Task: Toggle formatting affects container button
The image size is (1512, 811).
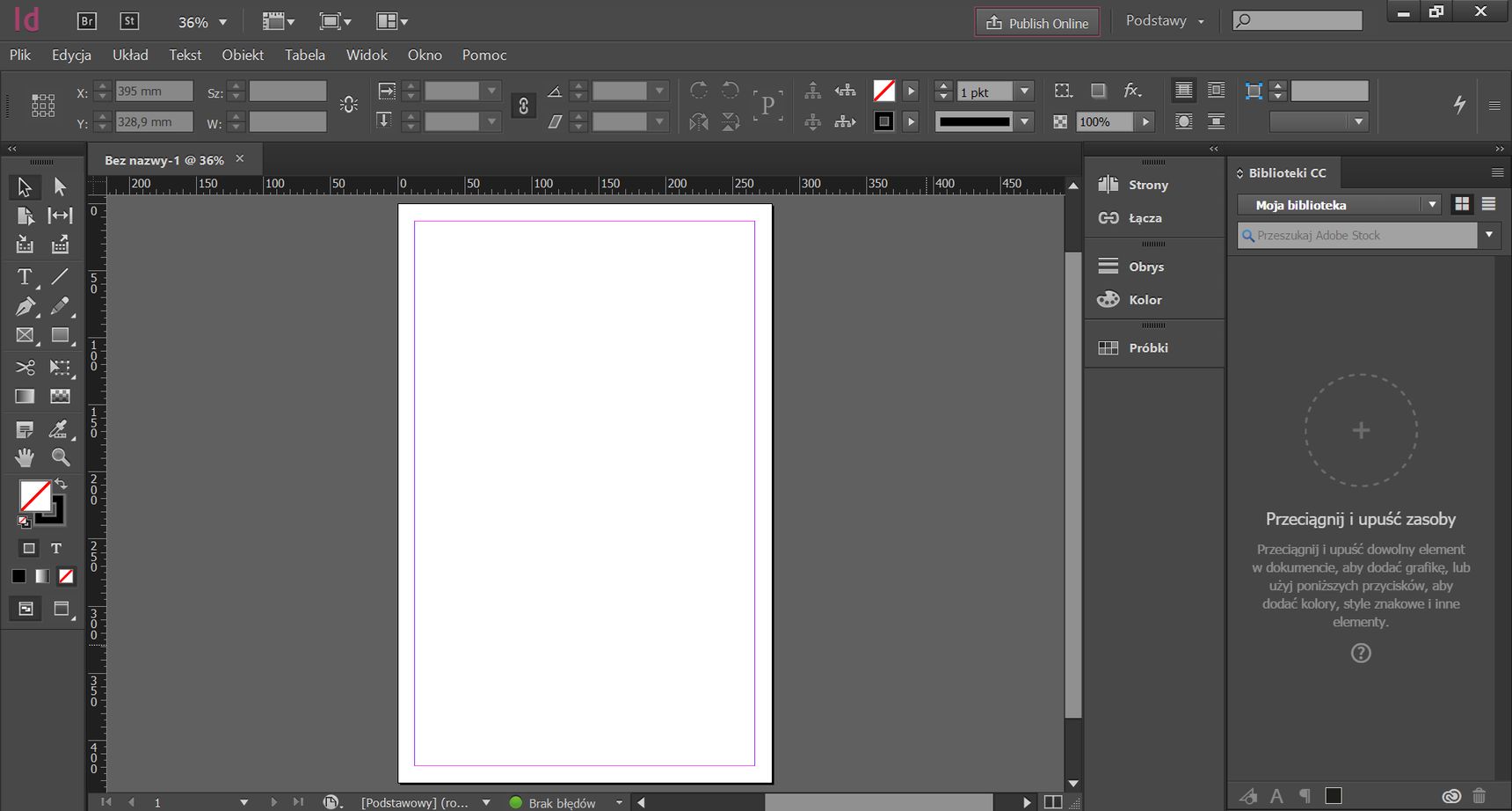Action: pos(28,548)
